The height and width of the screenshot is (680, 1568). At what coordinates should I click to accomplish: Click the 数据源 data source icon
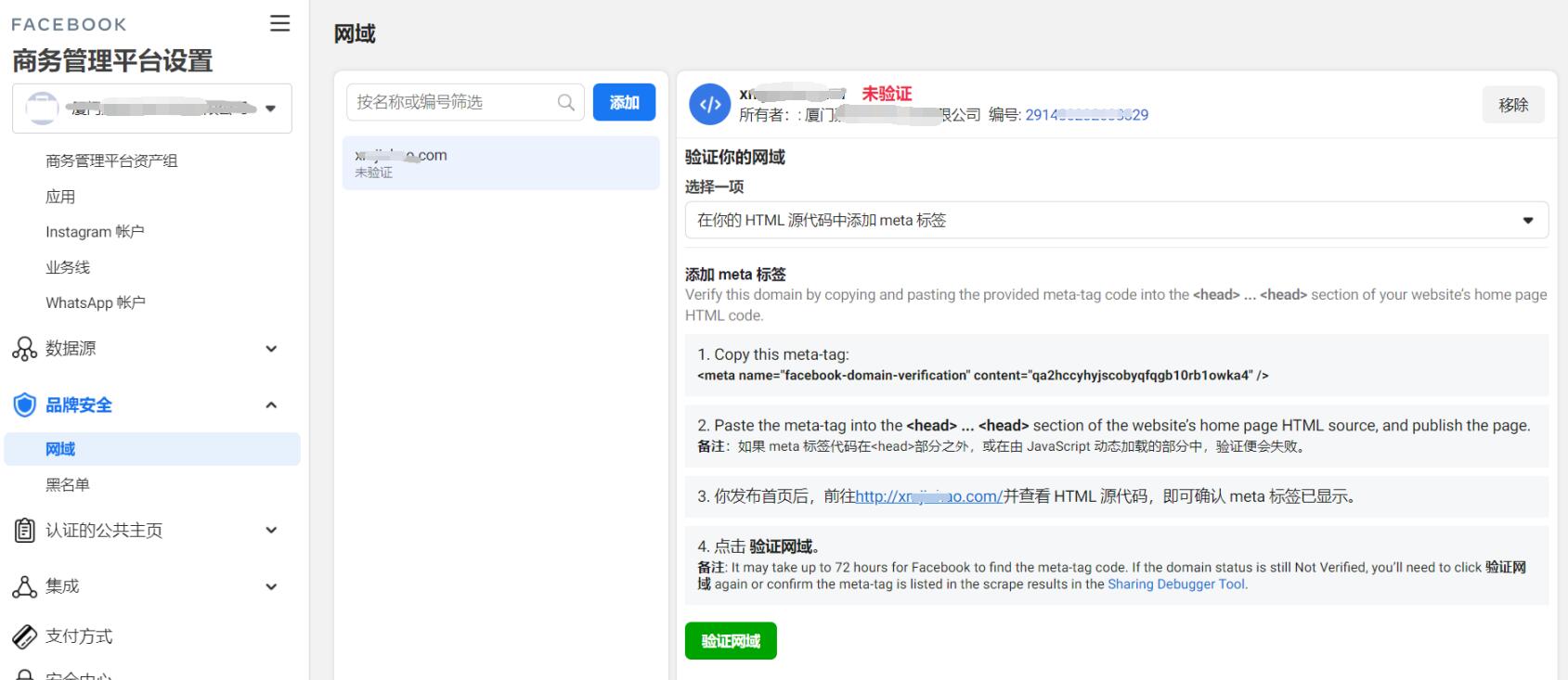24,349
